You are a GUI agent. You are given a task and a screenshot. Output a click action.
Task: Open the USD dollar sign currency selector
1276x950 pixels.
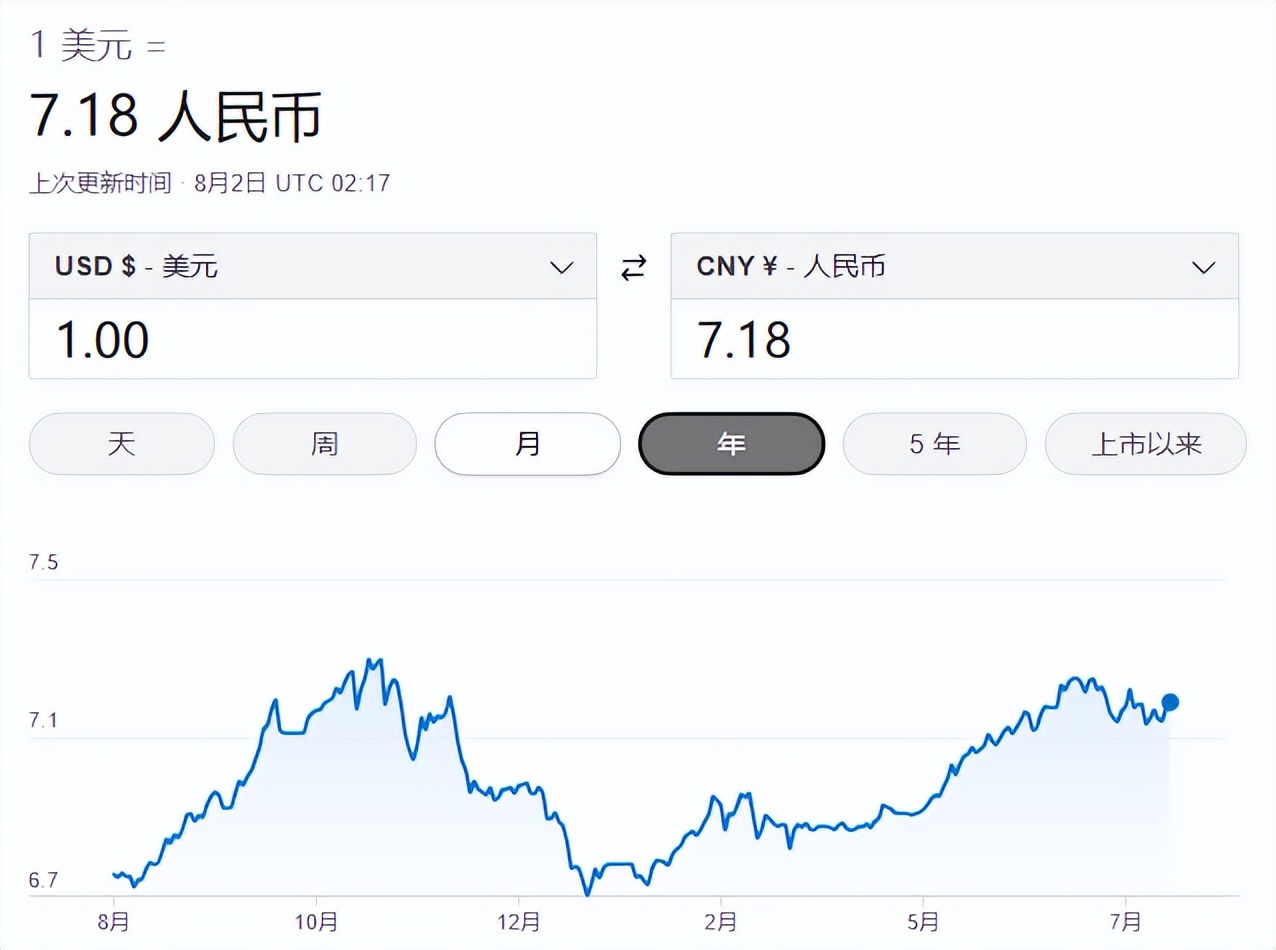313,267
